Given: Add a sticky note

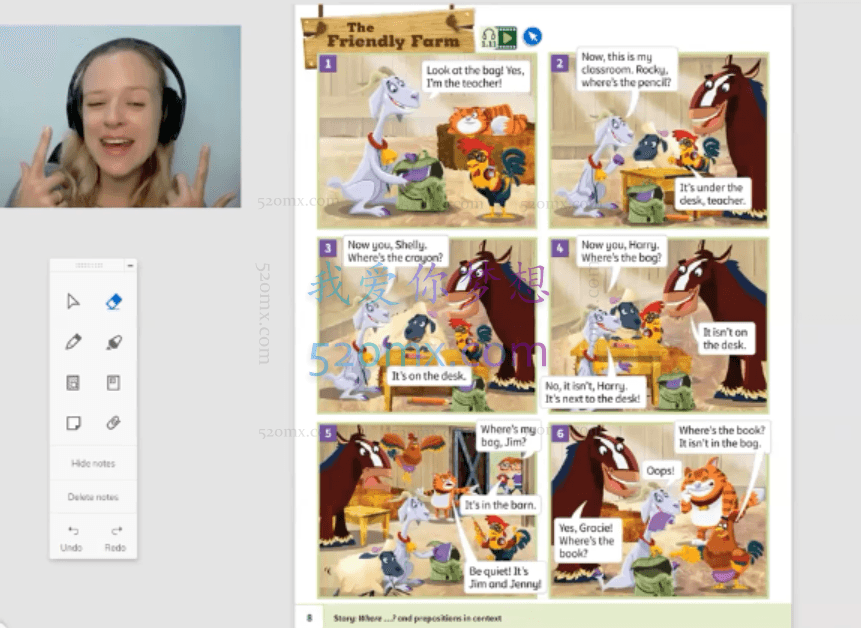Looking at the screenshot, I should pyautogui.click(x=73, y=423).
